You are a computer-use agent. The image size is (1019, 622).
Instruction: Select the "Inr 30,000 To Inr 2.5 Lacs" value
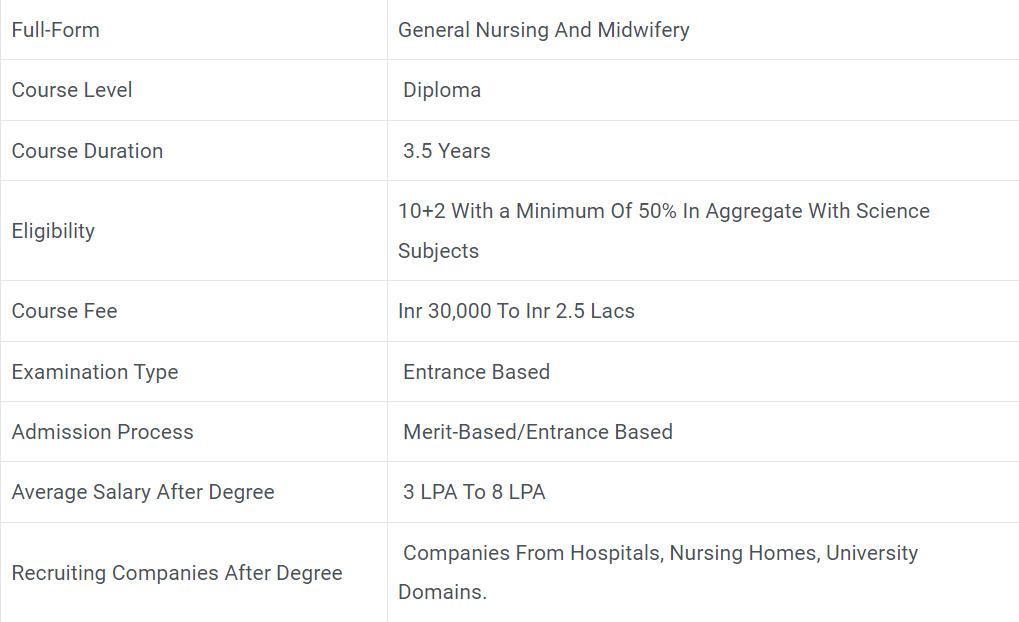[516, 311]
